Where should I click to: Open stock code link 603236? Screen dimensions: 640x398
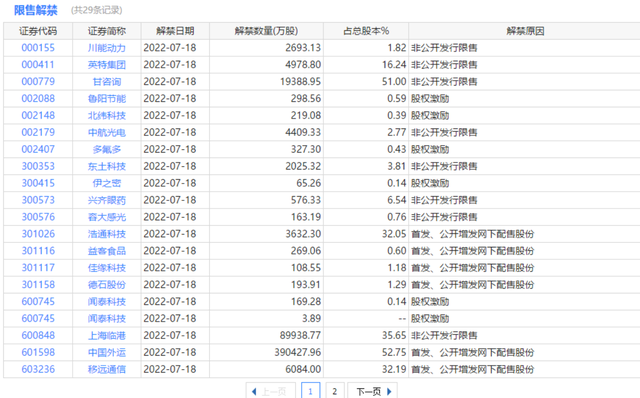38,369
